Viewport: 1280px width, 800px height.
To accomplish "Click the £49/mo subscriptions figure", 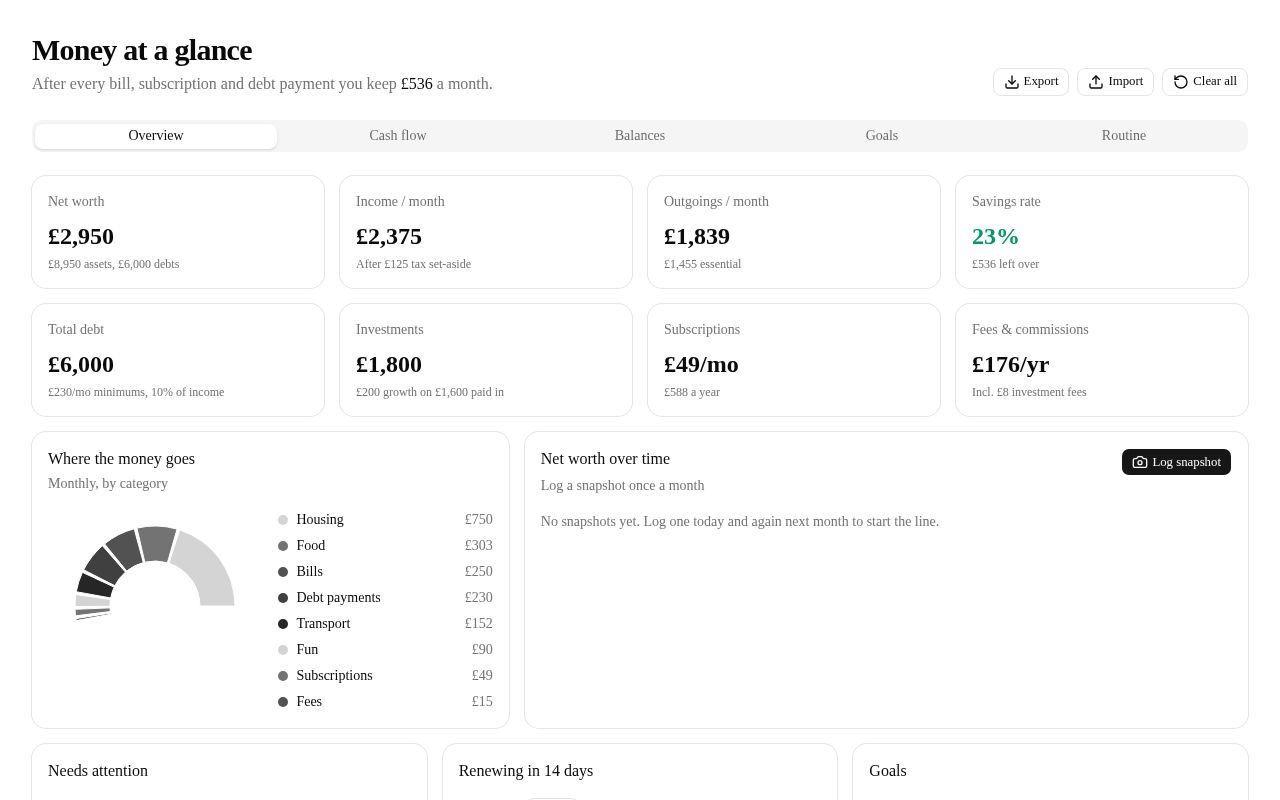I will [x=701, y=365].
